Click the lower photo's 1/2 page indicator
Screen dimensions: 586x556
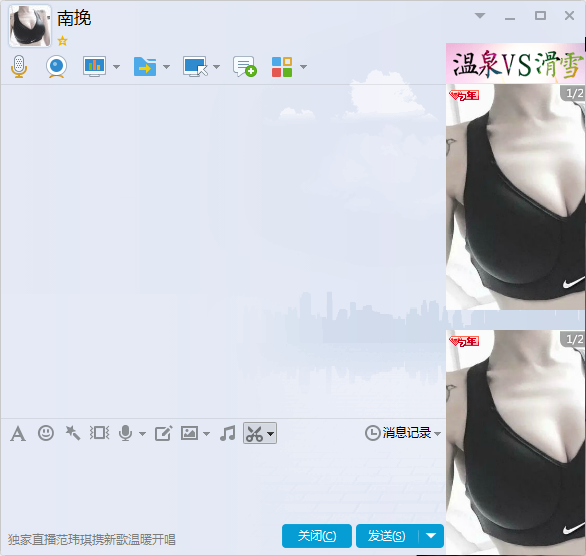coord(574,339)
